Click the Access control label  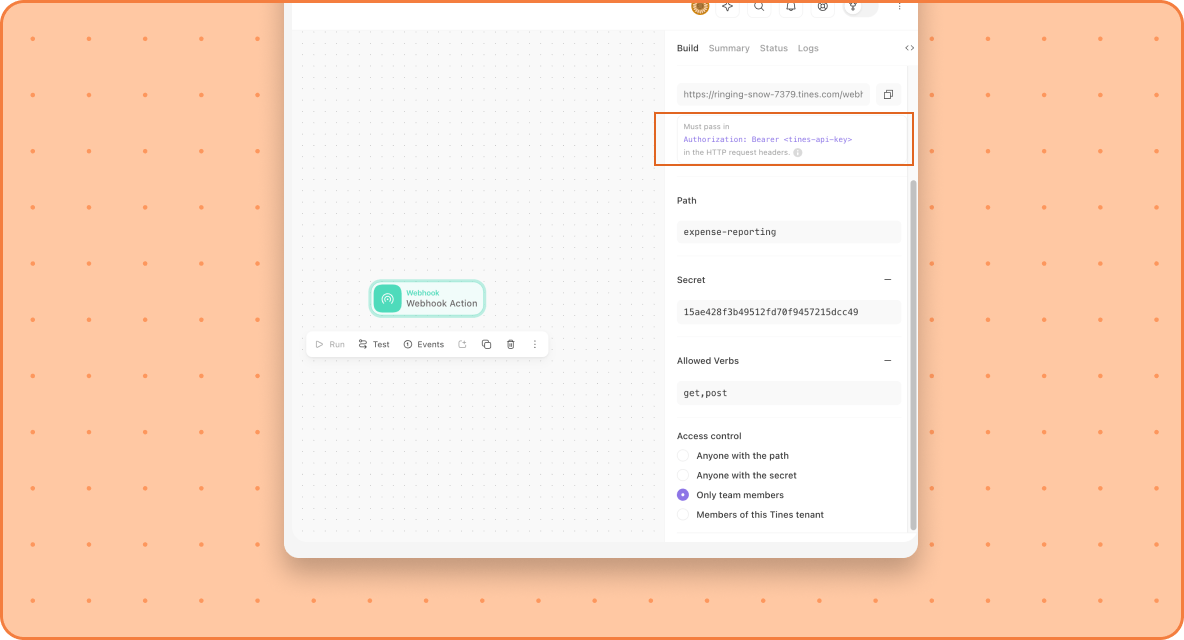click(709, 436)
